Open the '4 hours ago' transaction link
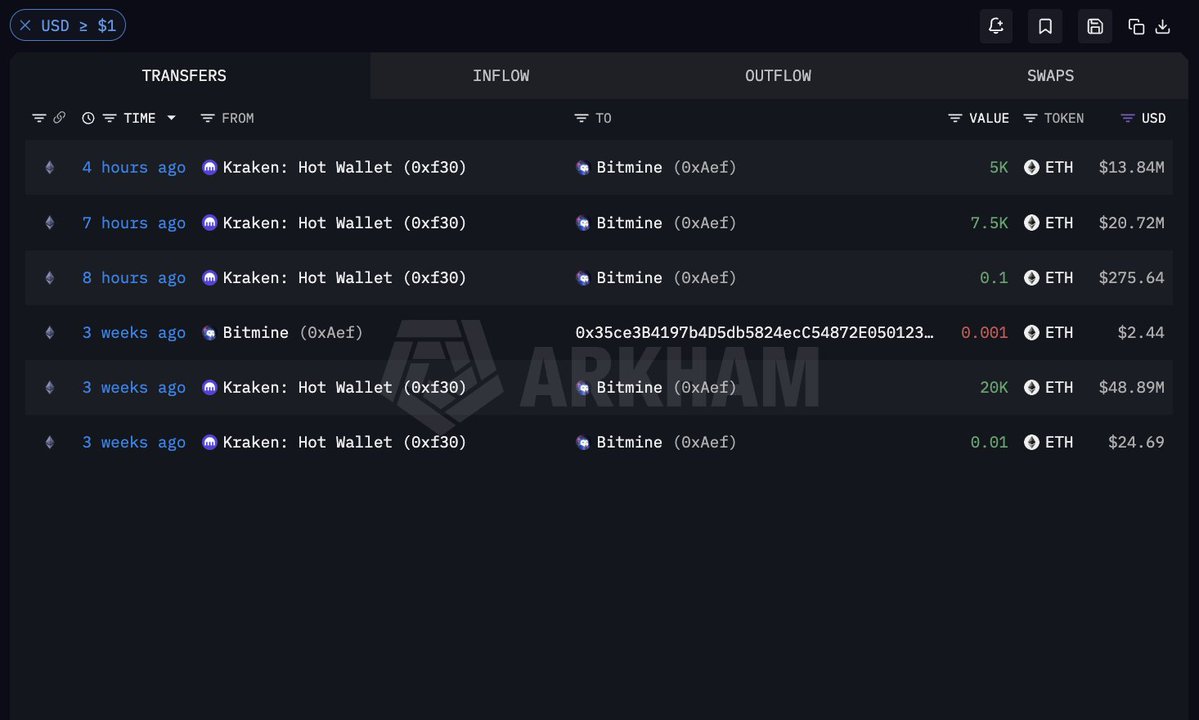Image resolution: width=1199 pixels, height=720 pixels. (134, 167)
